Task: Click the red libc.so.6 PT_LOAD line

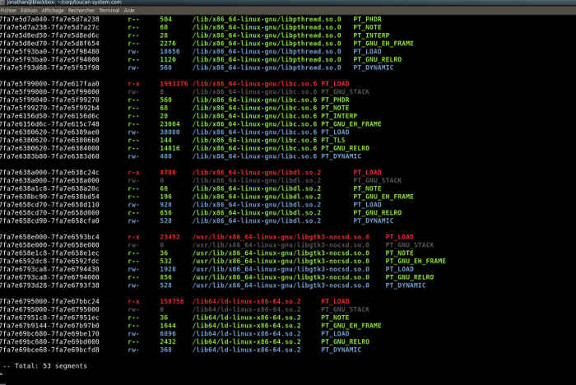Action: pyautogui.click(x=174, y=84)
